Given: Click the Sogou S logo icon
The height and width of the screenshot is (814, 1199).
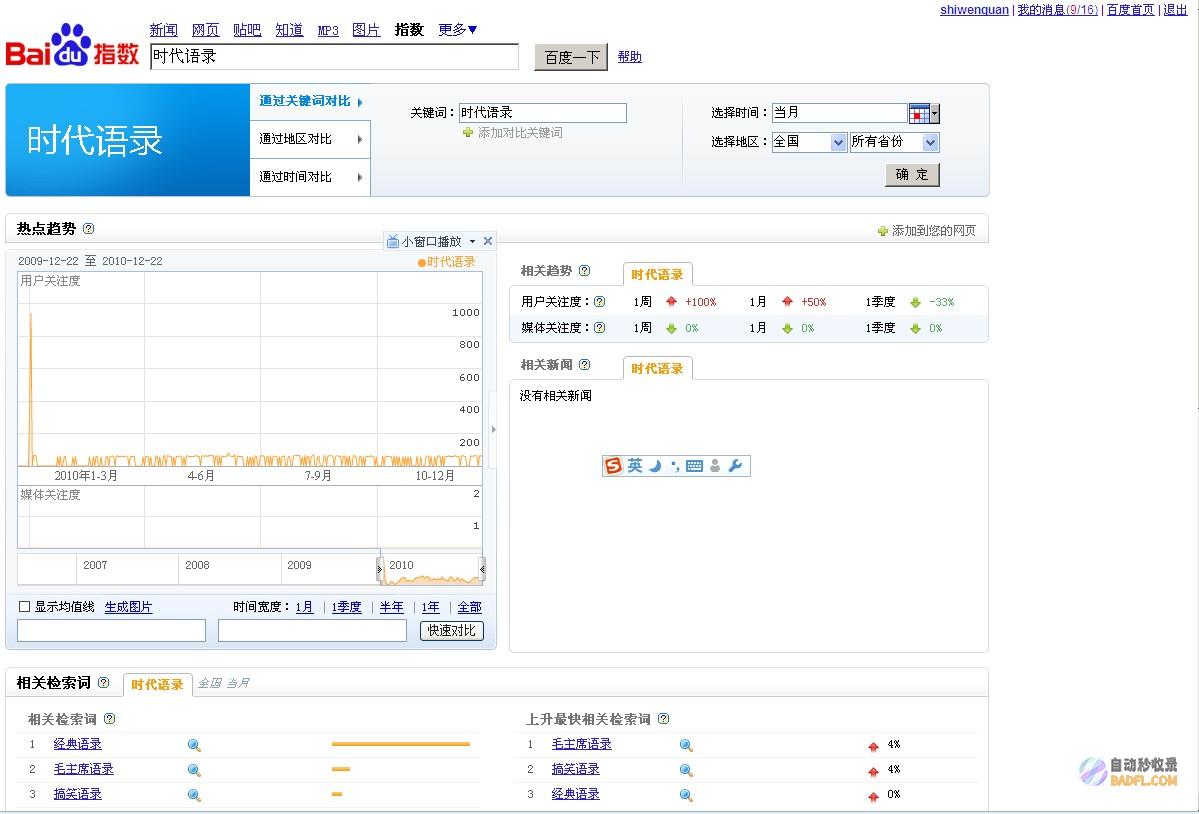Looking at the screenshot, I should (613, 465).
